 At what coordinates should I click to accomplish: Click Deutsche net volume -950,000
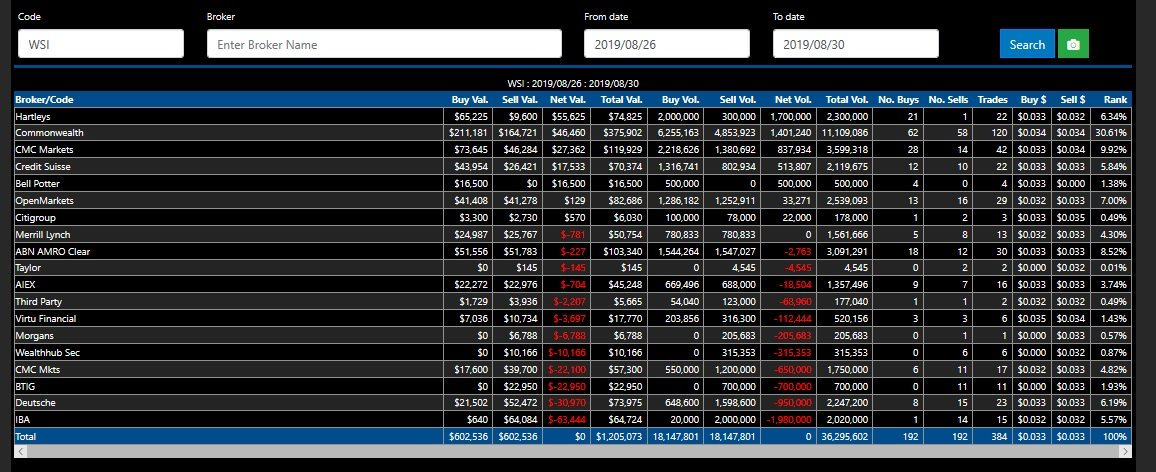tap(791, 403)
